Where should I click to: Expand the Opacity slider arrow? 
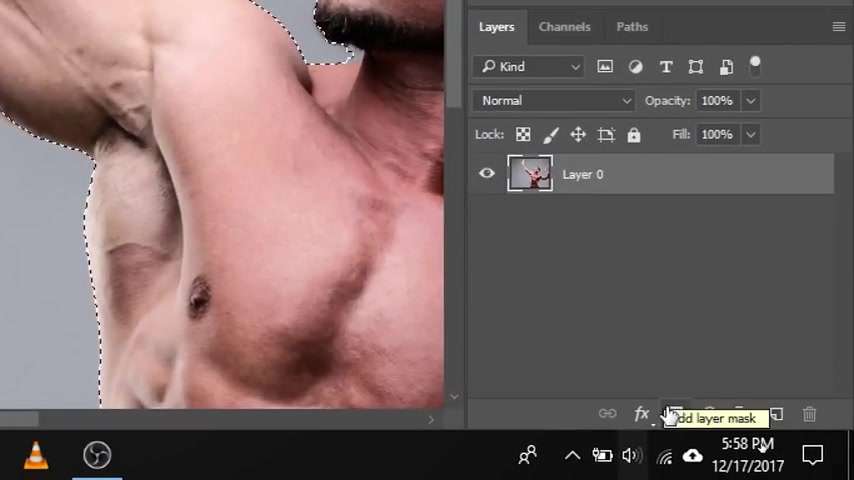(751, 101)
